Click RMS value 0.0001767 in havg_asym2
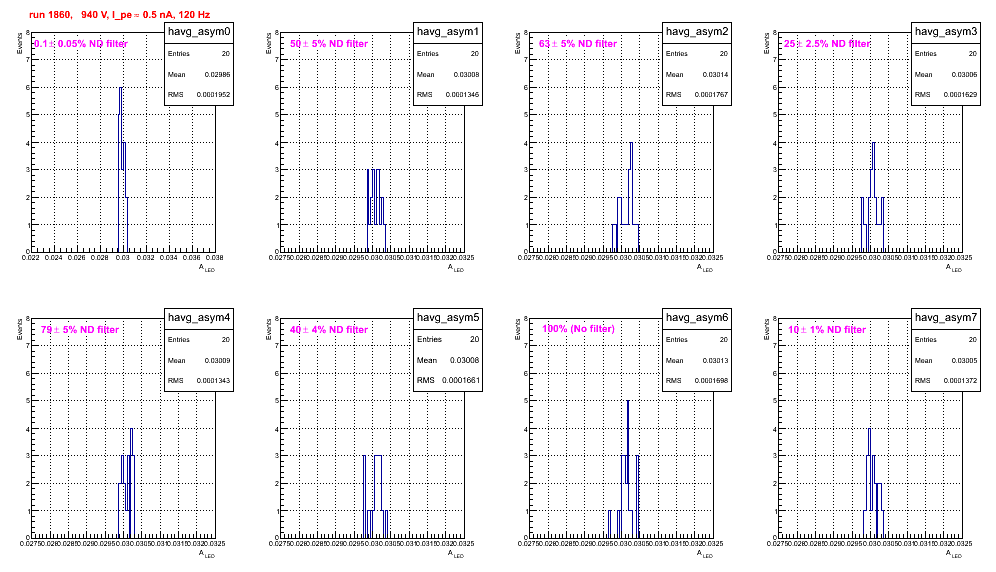Viewport: 996px width, 572px height. 711,95
